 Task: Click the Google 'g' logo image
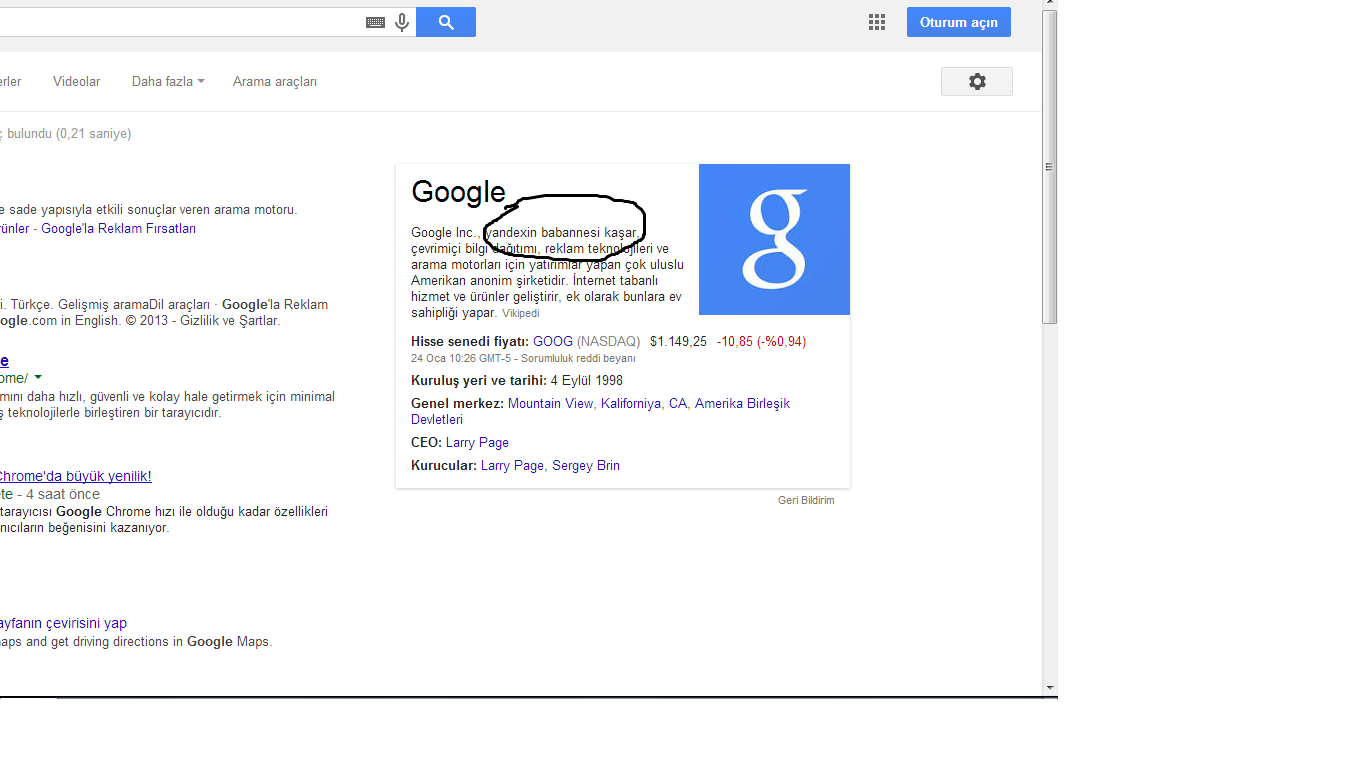pos(774,240)
